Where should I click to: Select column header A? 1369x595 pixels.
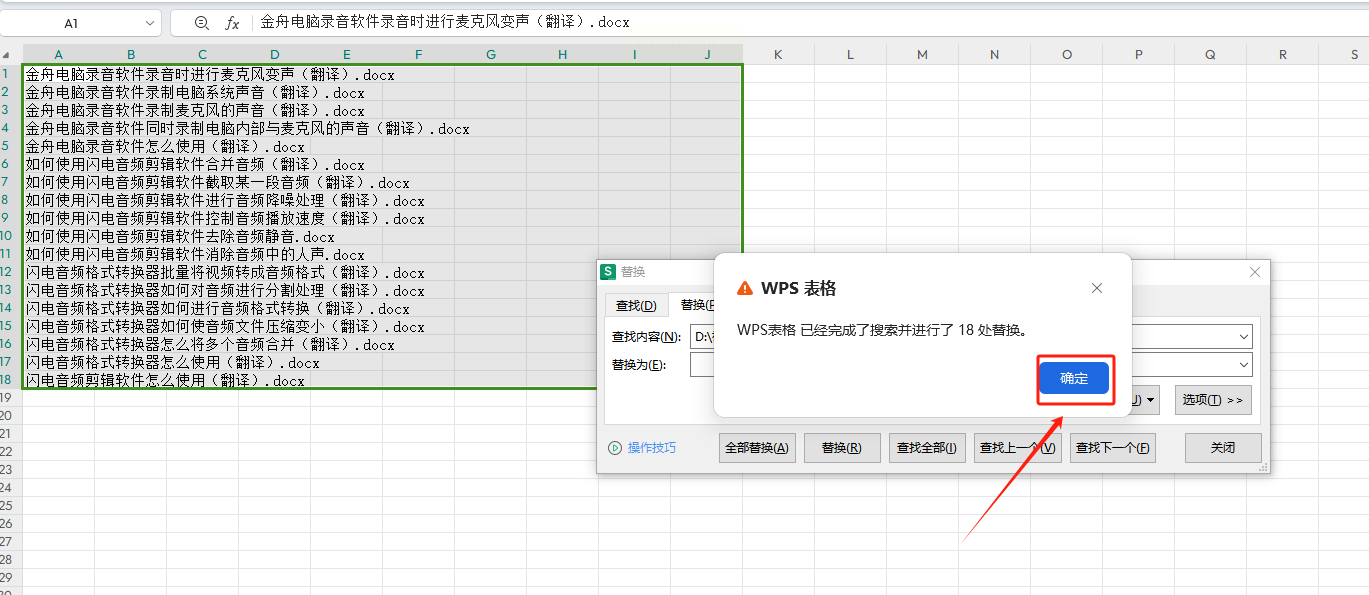click(58, 54)
